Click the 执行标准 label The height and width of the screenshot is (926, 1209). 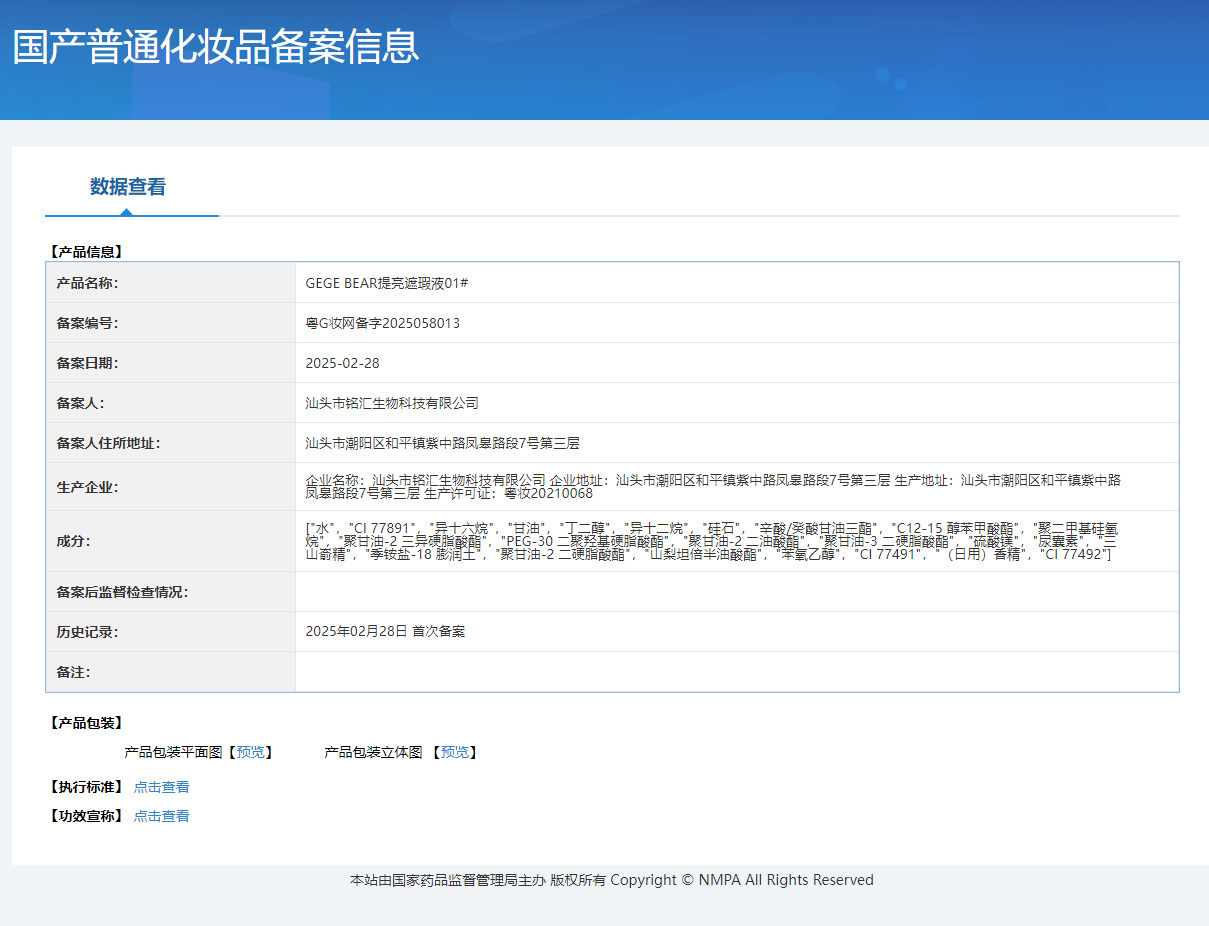click(85, 787)
